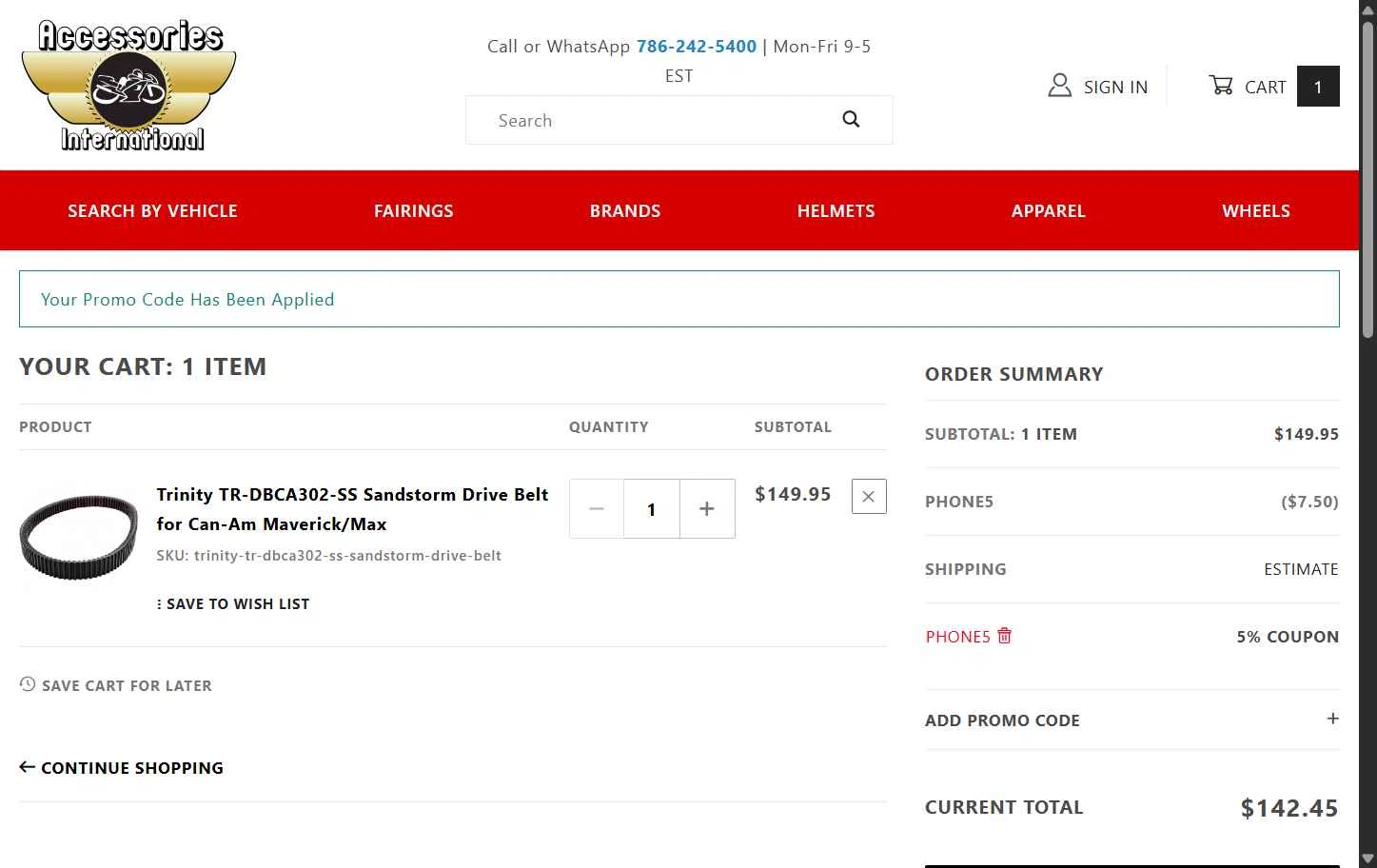Decrease drive belt quantity
The width and height of the screenshot is (1377, 868).
click(x=597, y=509)
